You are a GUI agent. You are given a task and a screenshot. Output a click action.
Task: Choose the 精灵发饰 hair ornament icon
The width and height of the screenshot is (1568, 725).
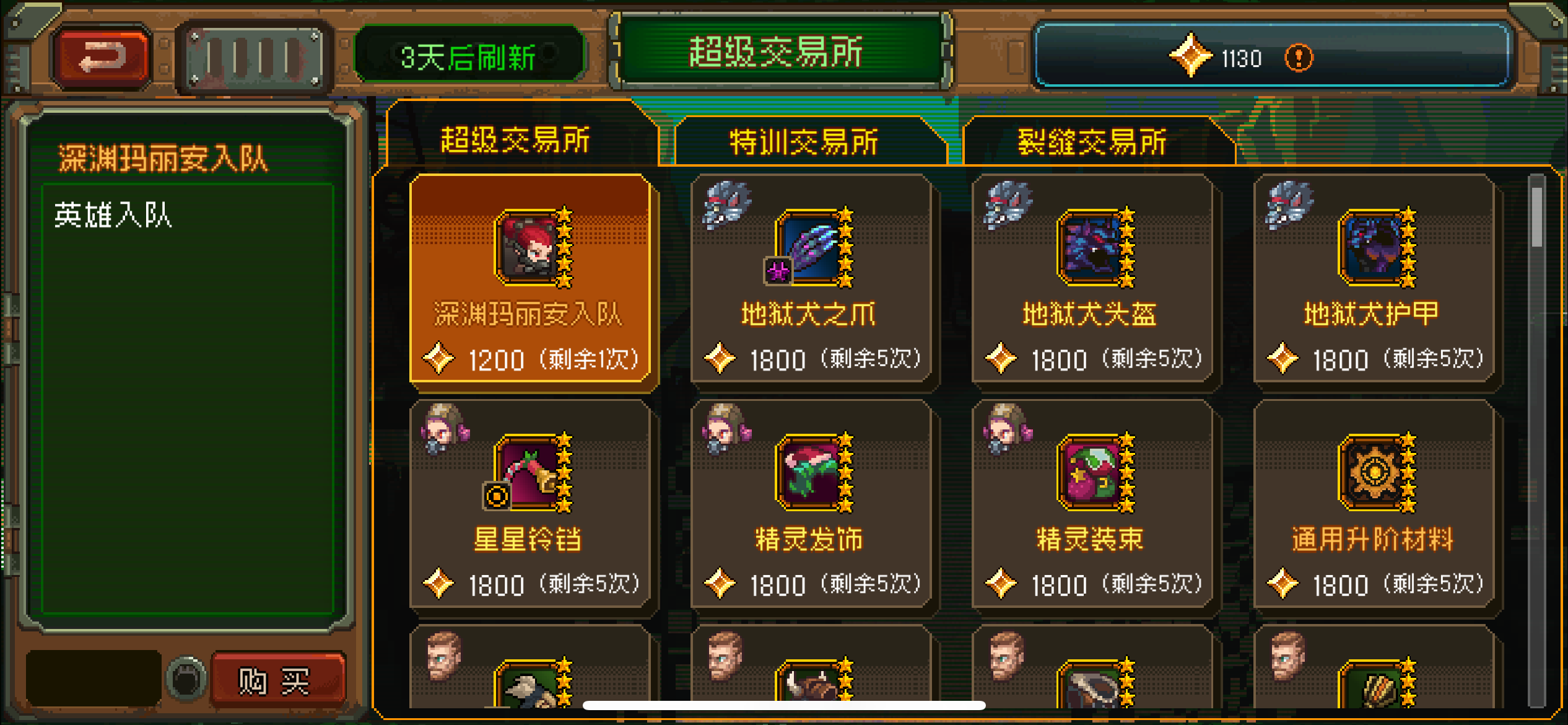tap(811, 473)
